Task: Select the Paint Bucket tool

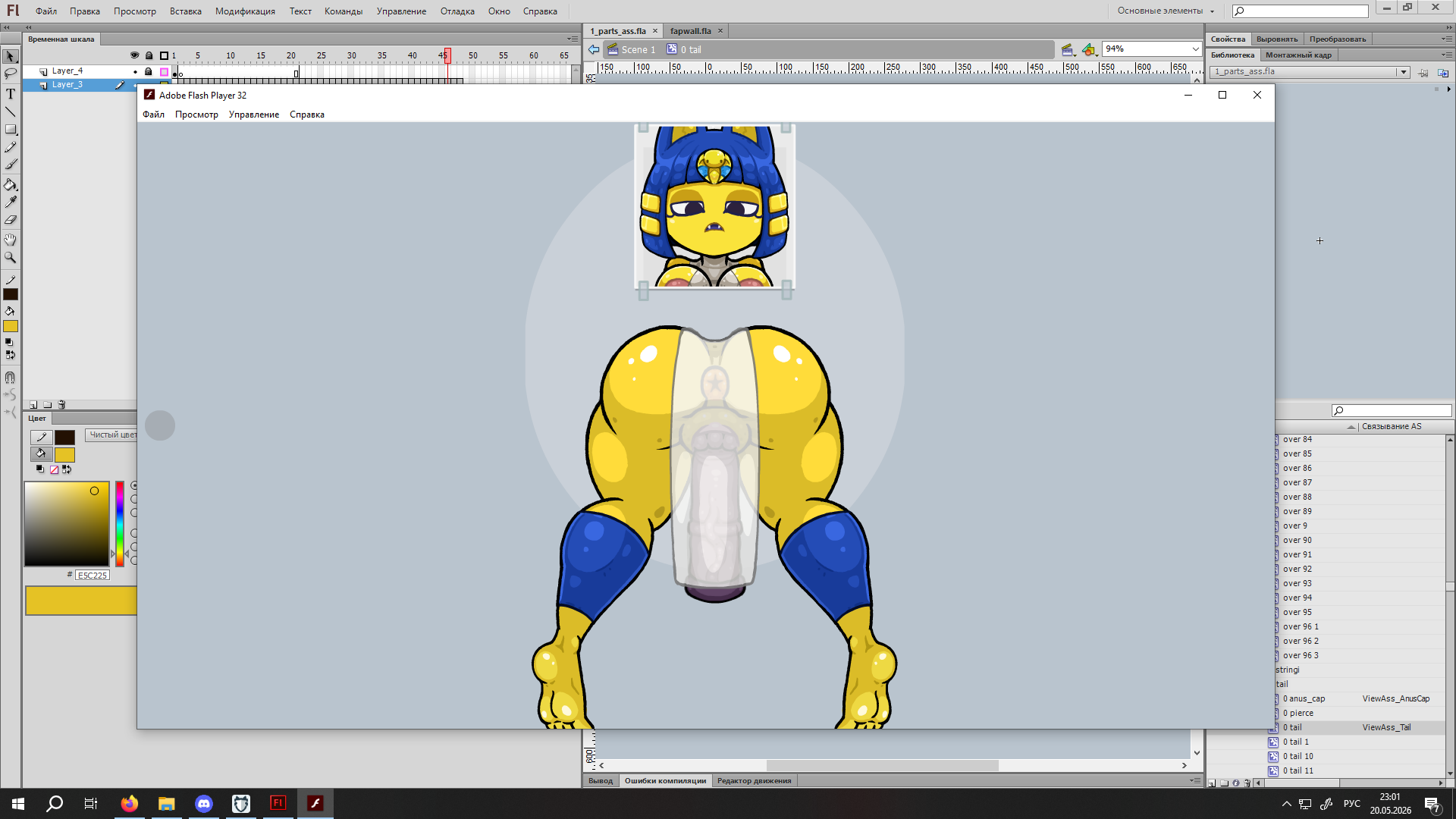Action: [x=11, y=184]
